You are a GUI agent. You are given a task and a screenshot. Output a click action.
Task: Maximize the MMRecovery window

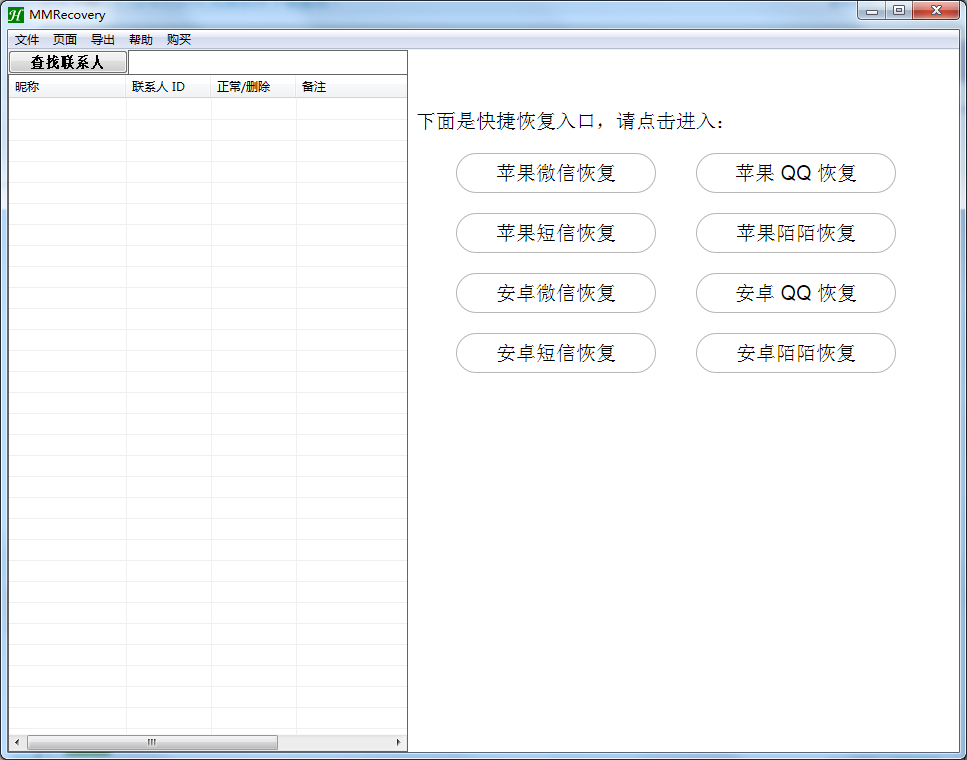(x=899, y=10)
